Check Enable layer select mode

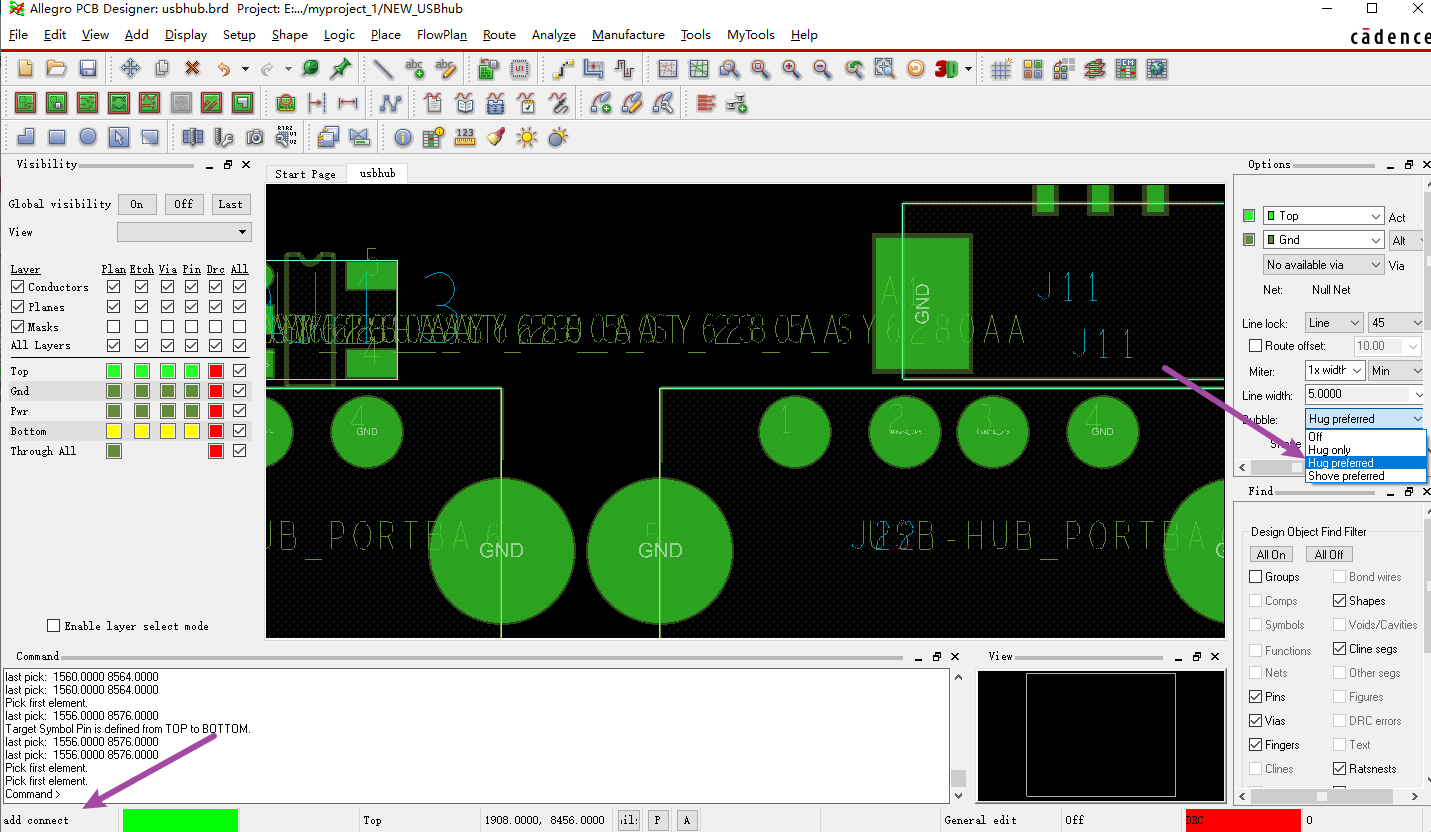(54, 626)
